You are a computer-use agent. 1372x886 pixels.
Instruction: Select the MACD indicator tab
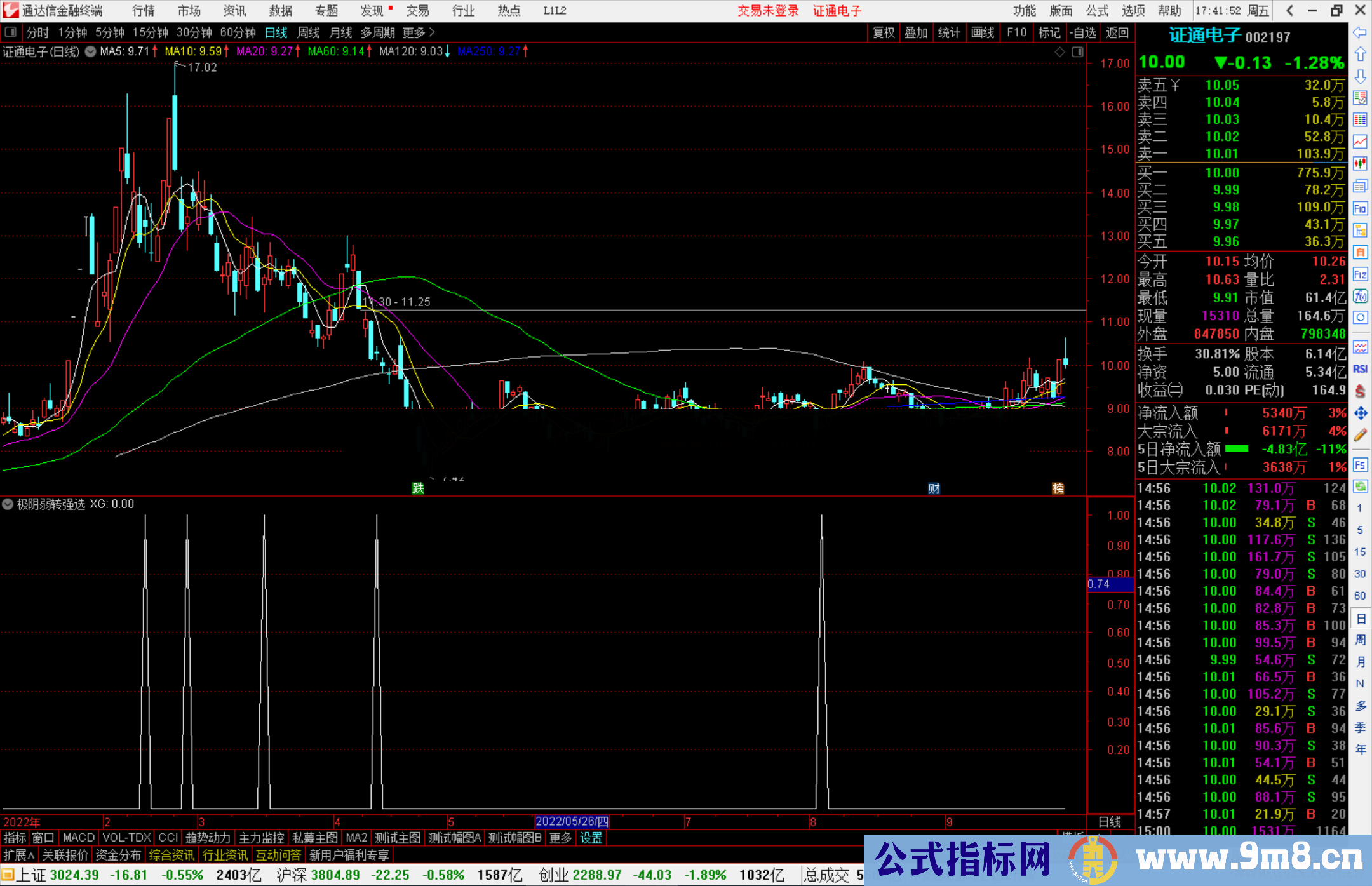(x=79, y=838)
